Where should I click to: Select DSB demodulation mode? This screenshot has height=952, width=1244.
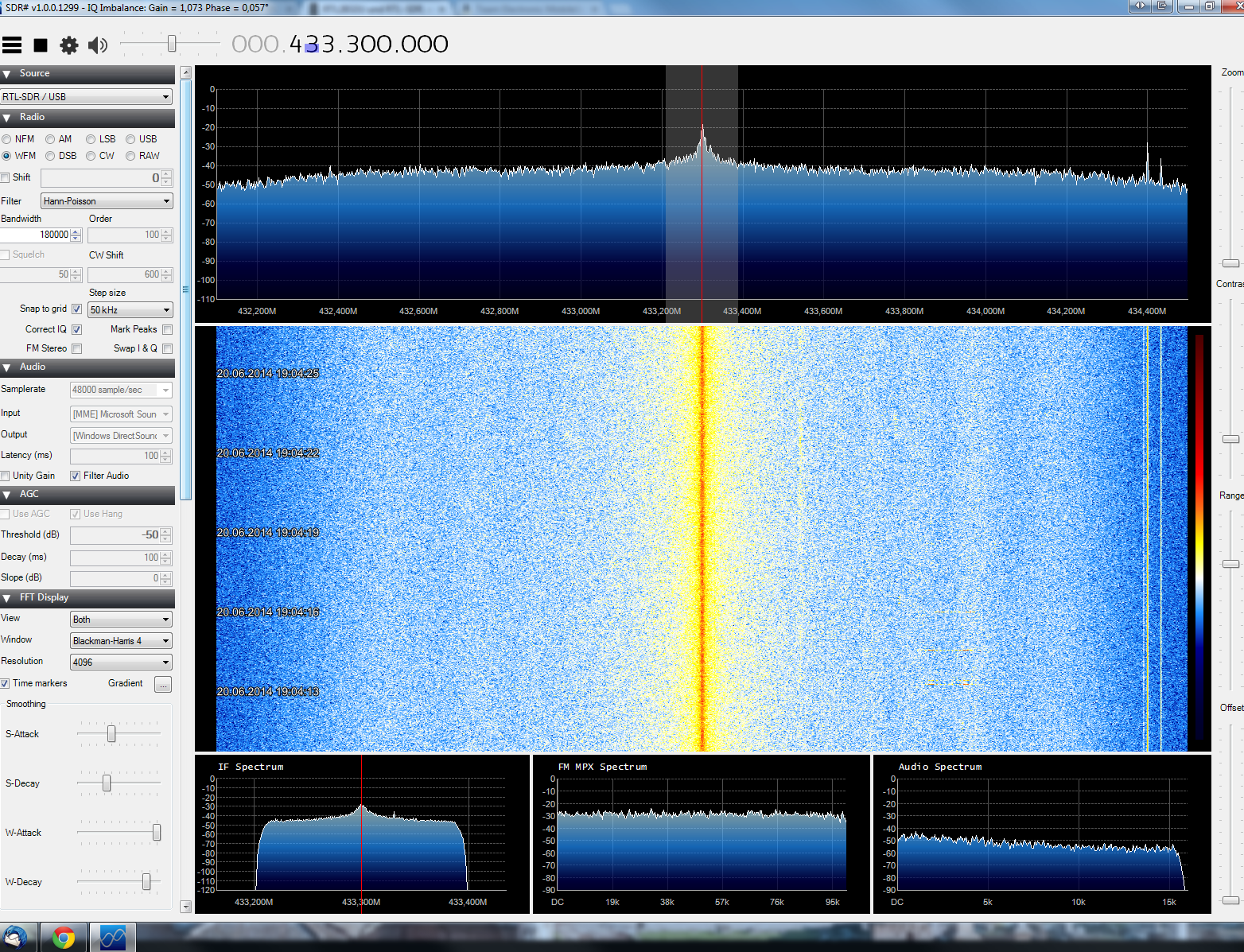click(50, 156)
